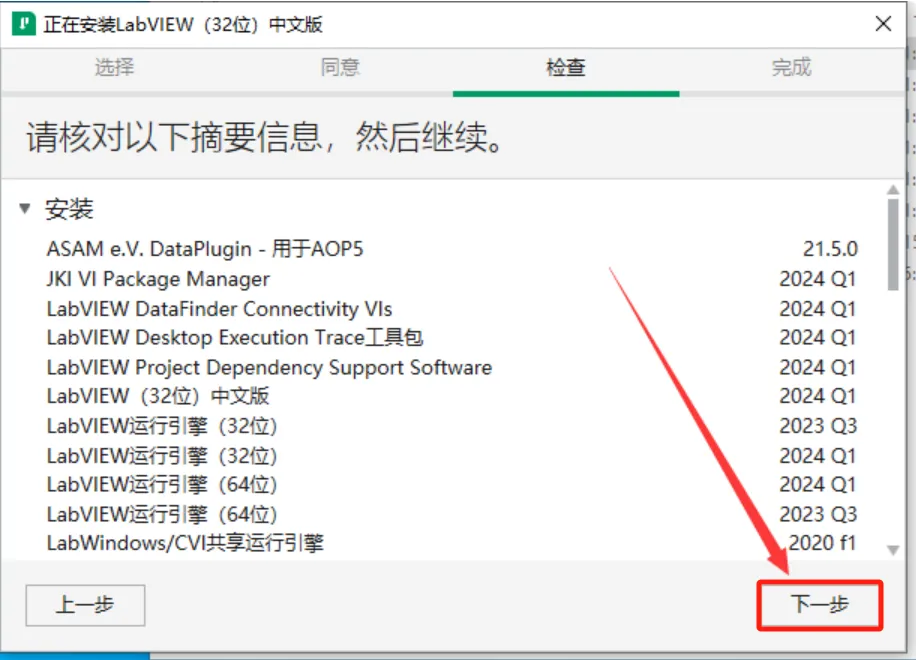Image resolution: width=916 pixels, height=660 pixels.
Task: Click the window title 正在安装LabVIEW（32位）中文版
Action: click(x=183, y=25)
